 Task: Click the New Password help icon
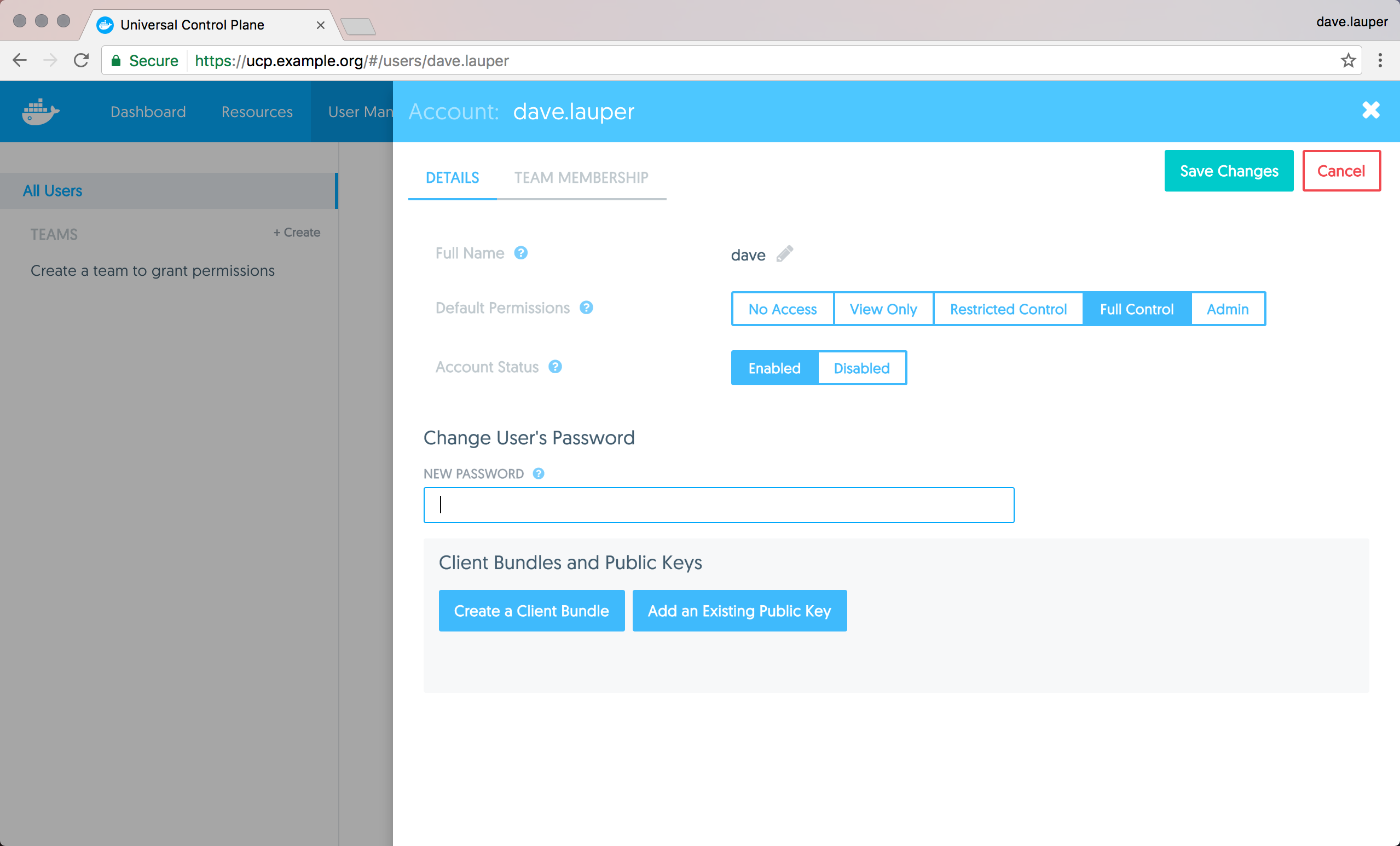[538, 473]
